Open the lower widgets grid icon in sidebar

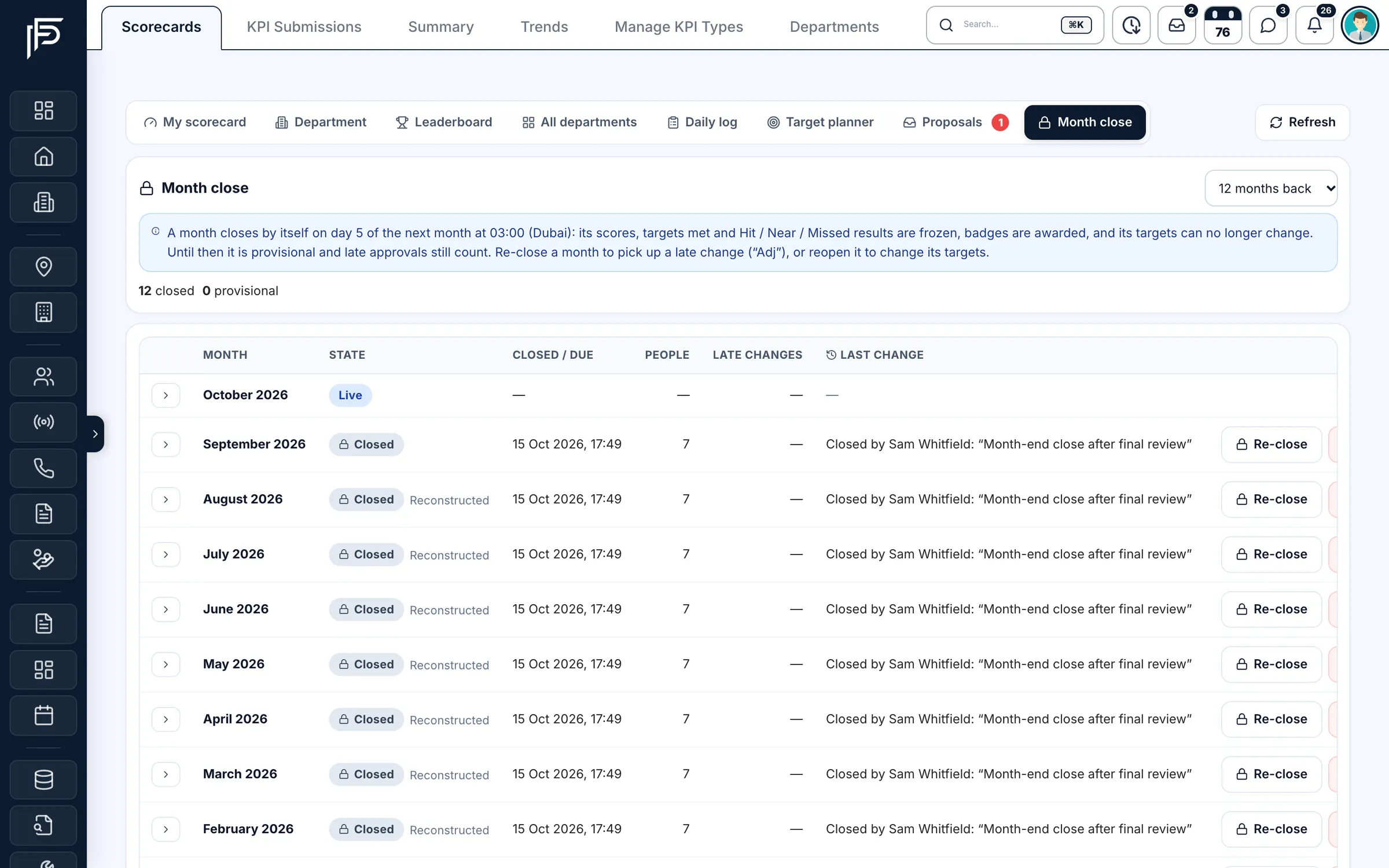click(43, 670)
